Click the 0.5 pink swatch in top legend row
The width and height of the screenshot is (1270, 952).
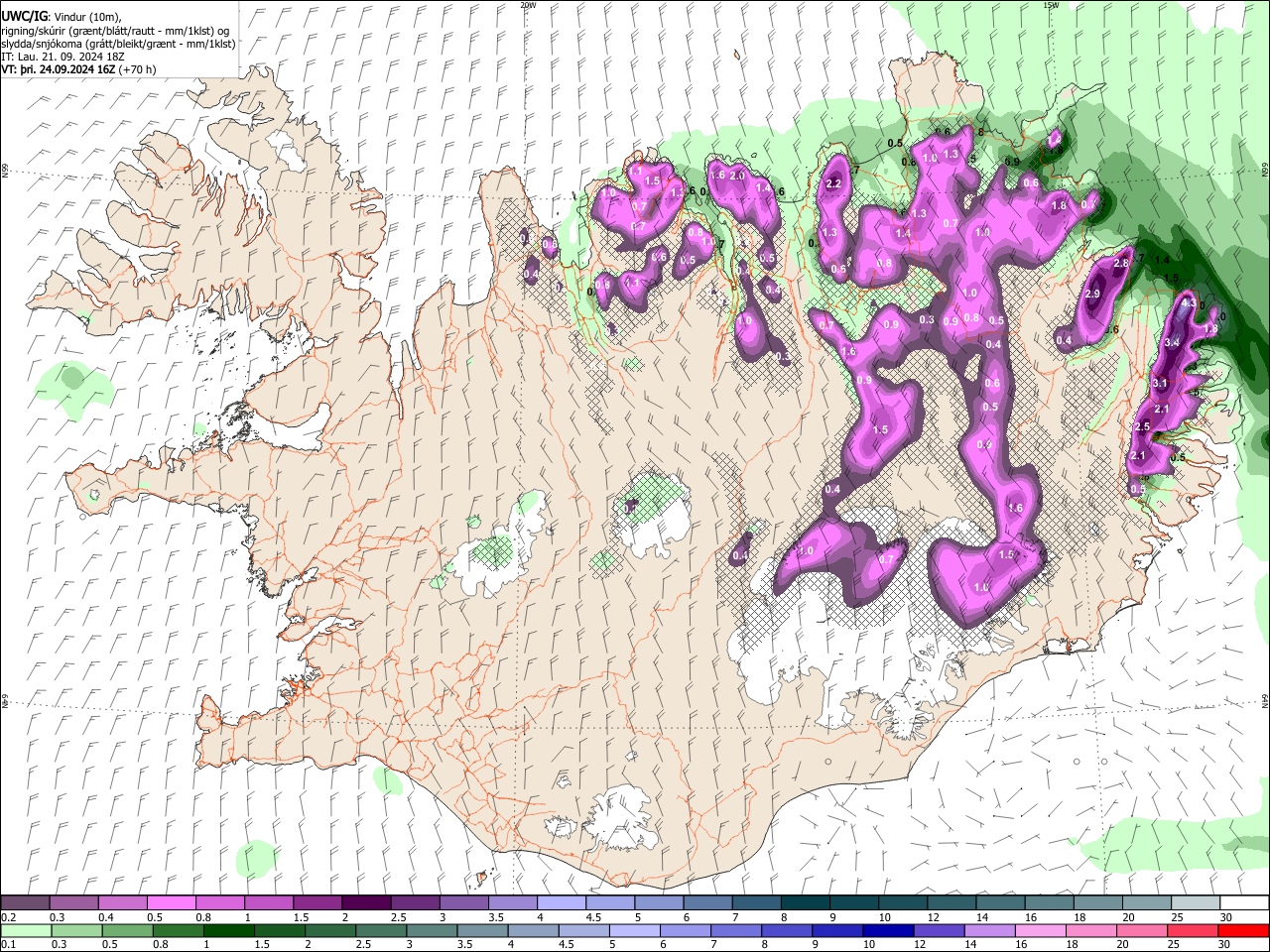pyautogui.click(x=171, y=903)
